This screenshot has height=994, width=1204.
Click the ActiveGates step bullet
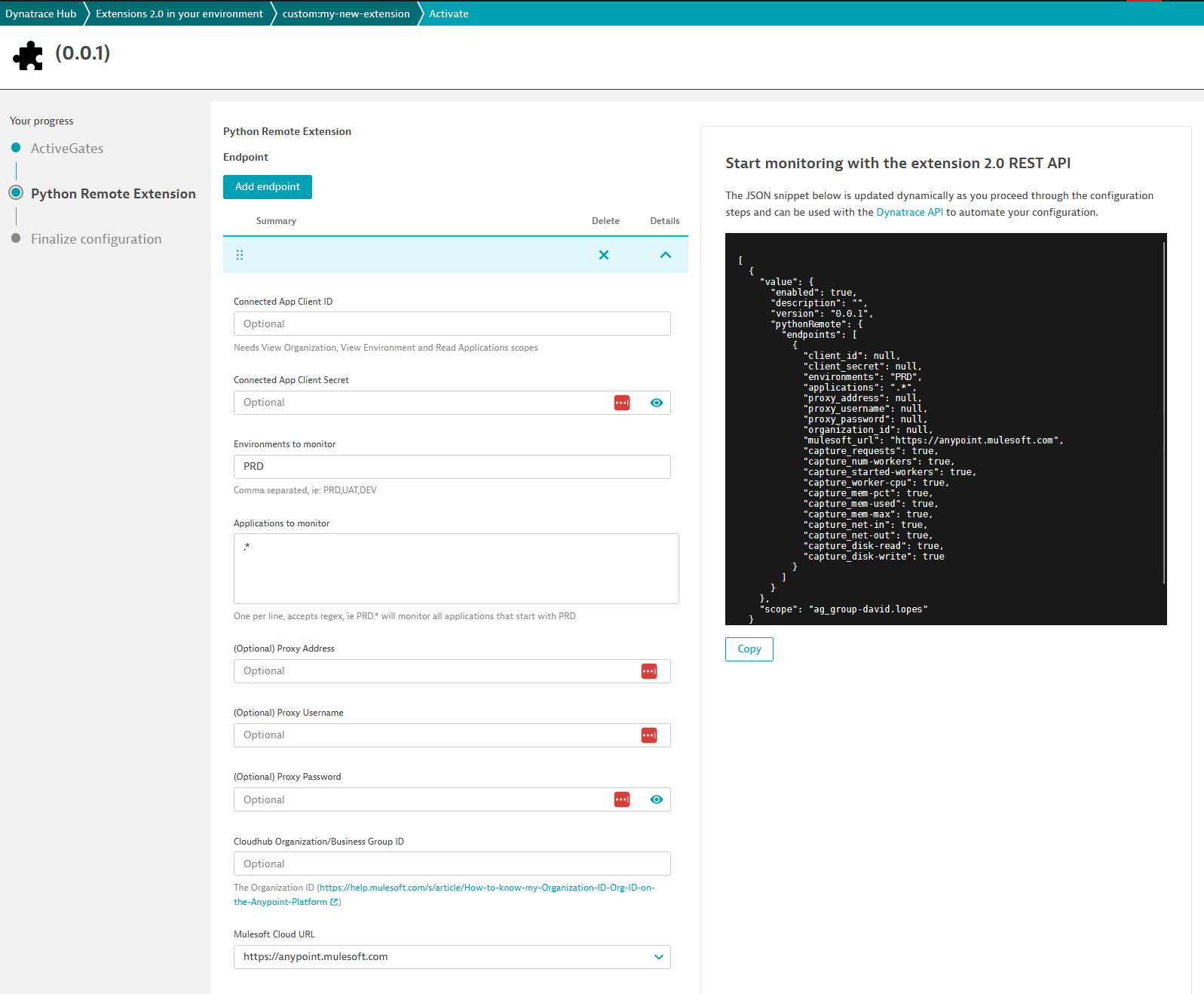[x=16, y=148]
